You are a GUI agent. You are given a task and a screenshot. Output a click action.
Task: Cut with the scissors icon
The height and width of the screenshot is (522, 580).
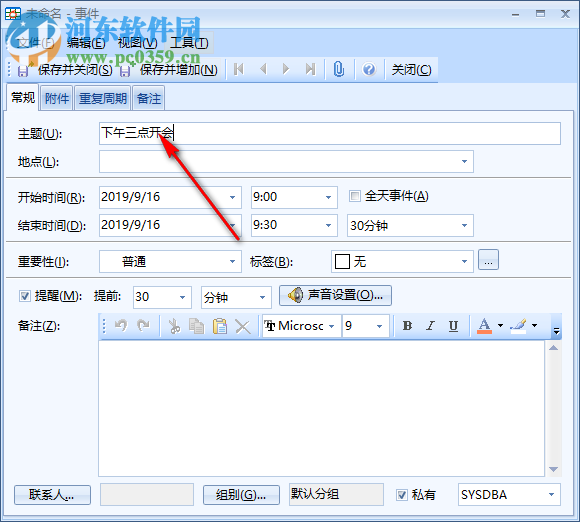click(x=174, y=326)
